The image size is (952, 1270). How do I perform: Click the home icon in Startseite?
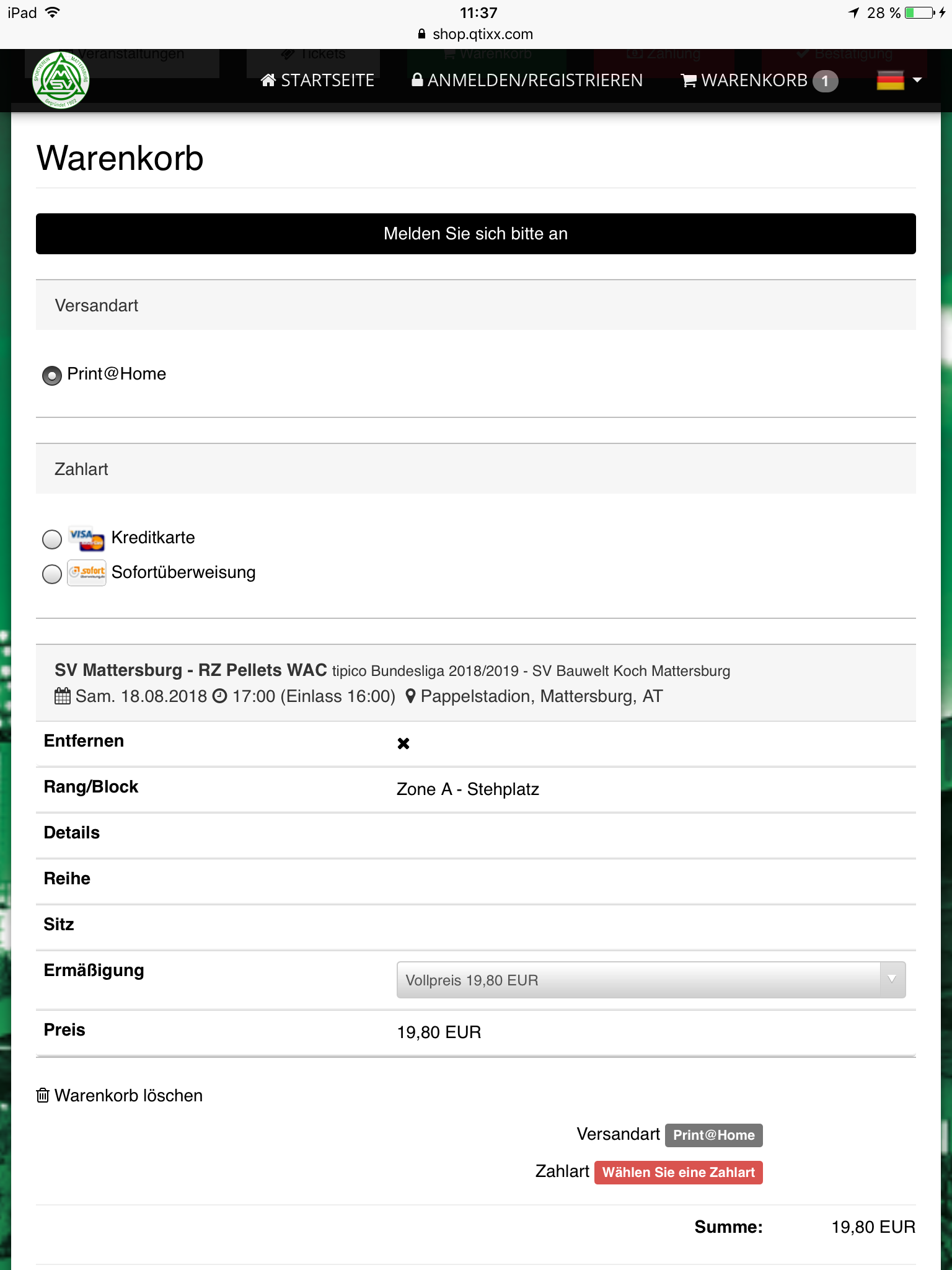click(268, 80)
